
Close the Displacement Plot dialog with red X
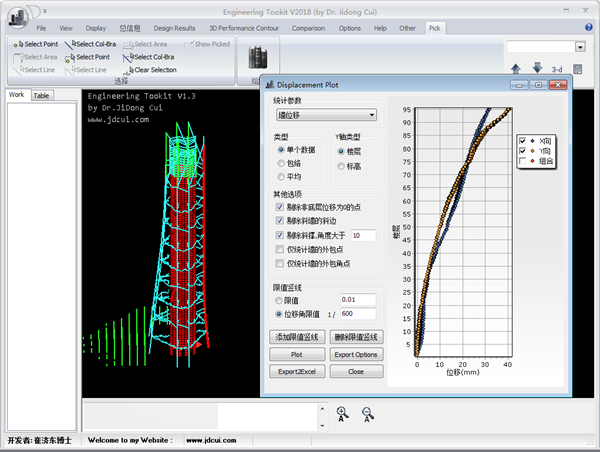[x=558, y=85]
